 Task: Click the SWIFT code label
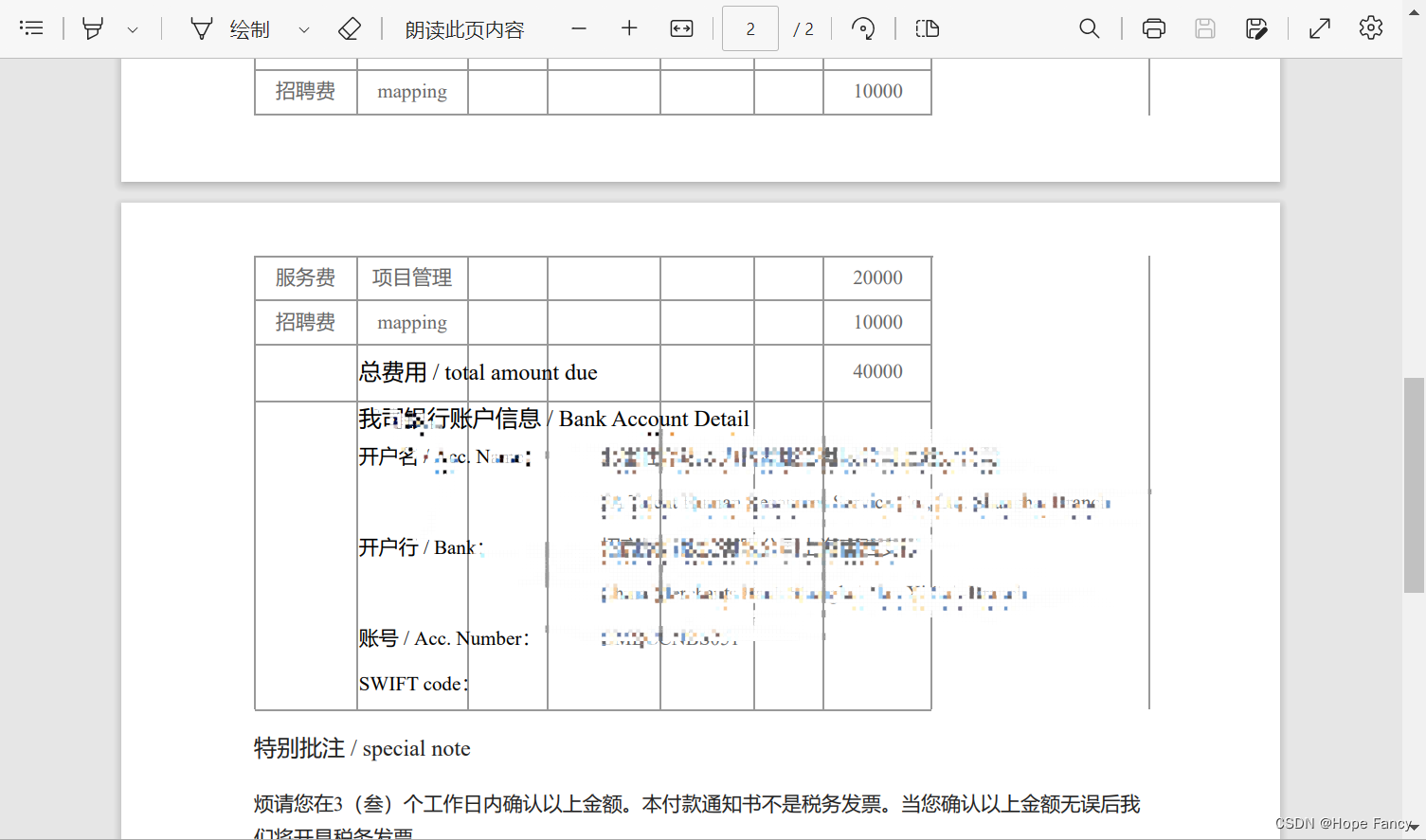tap(413, 684)
